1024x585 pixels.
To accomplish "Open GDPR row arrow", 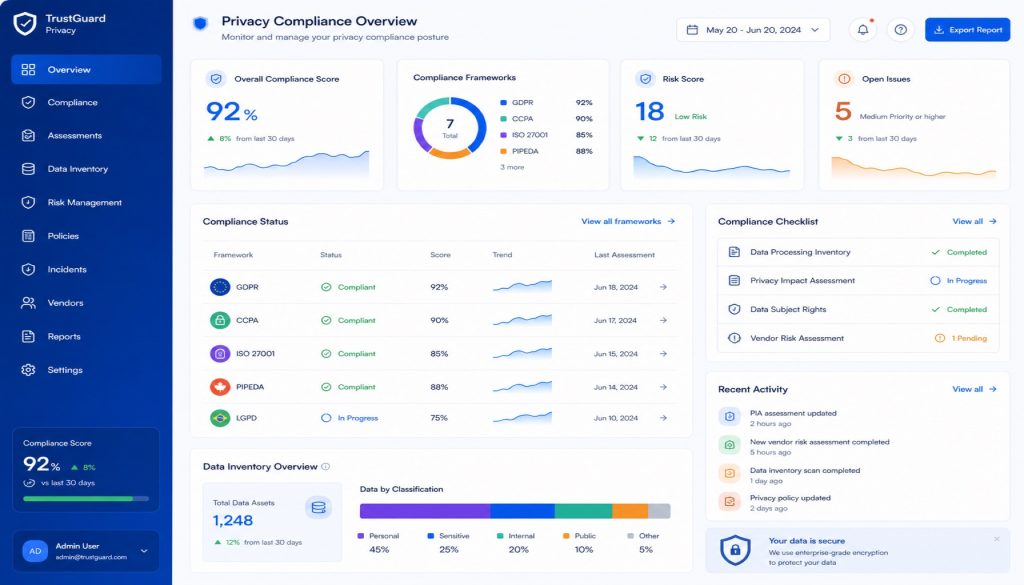I will coord(663,287).
